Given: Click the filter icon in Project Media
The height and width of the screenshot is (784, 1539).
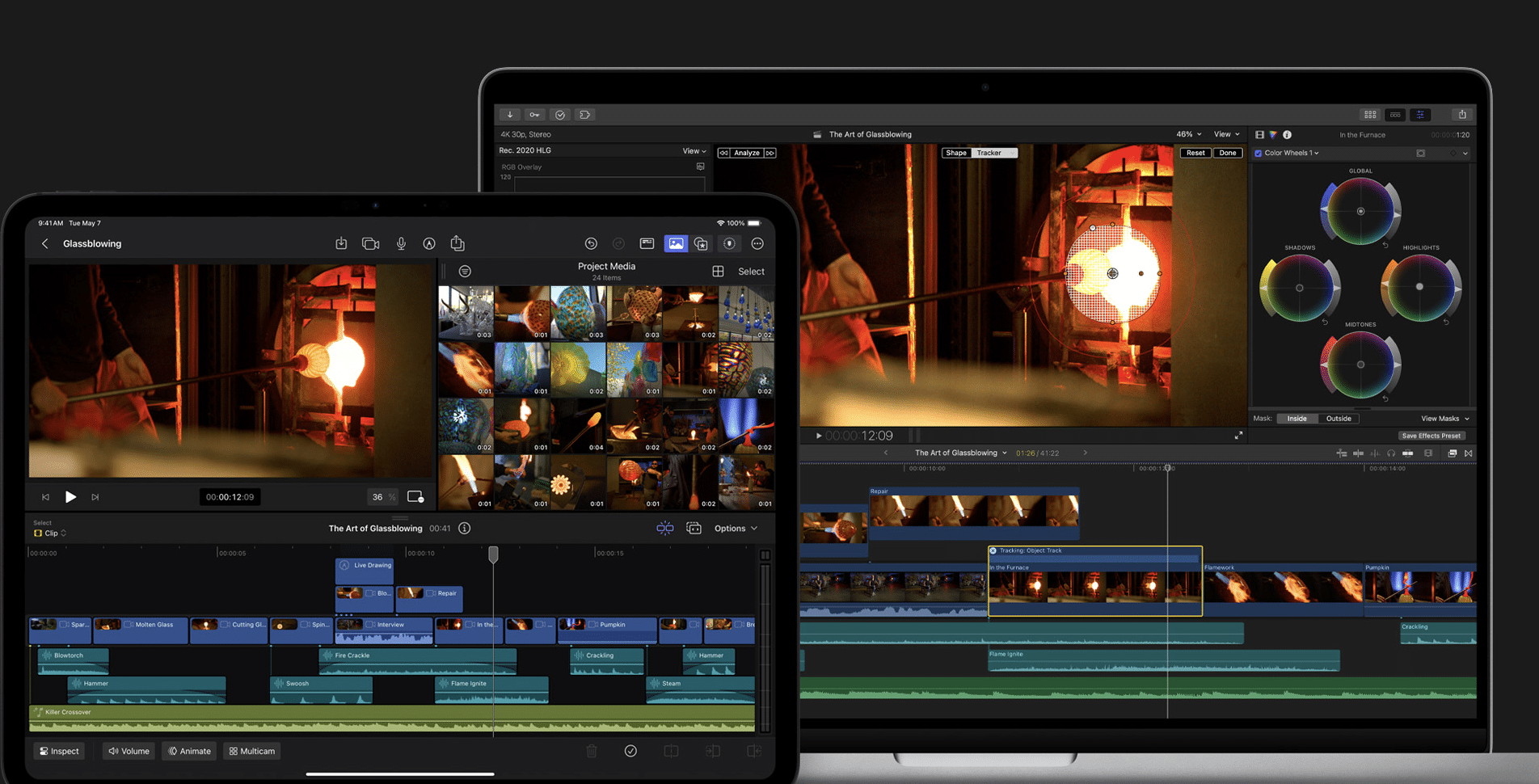Looking at the screenshot, I should [465, 272].
